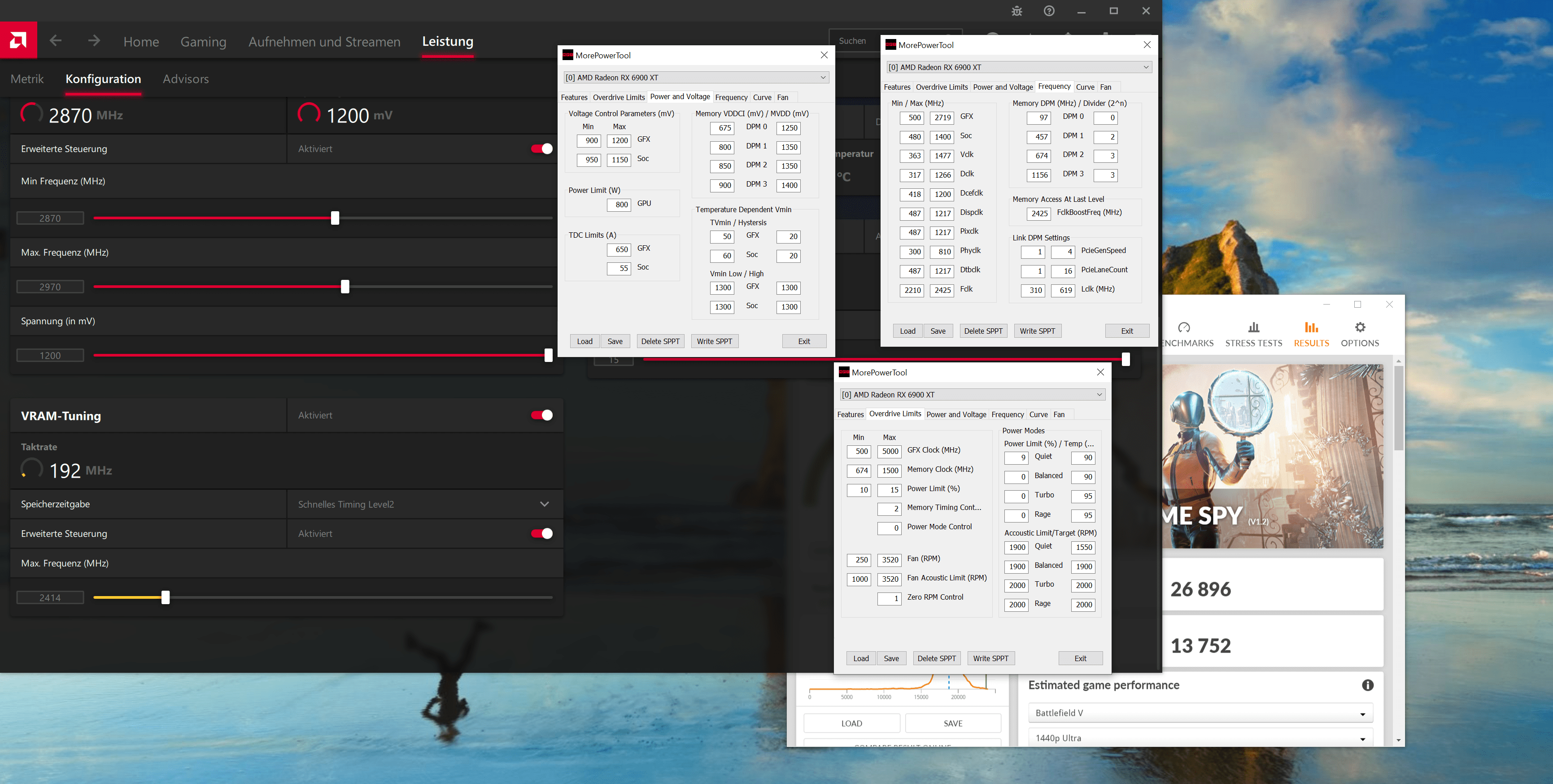Open GPU dropdown in Power and Voltage window
This screenshot has height=784, width=1553.
[x=696, y=77]
